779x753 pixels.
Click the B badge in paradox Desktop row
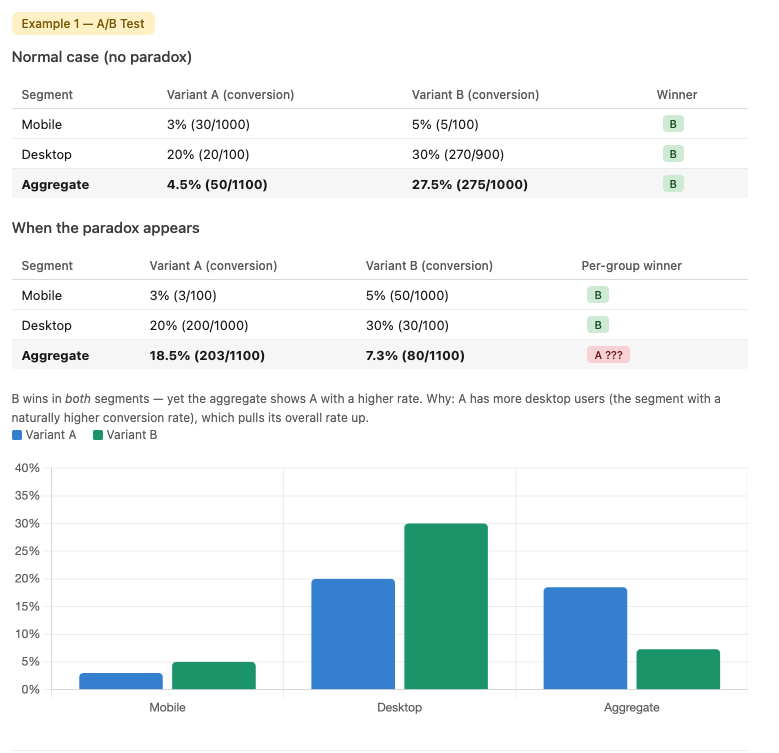pos(597,325)
